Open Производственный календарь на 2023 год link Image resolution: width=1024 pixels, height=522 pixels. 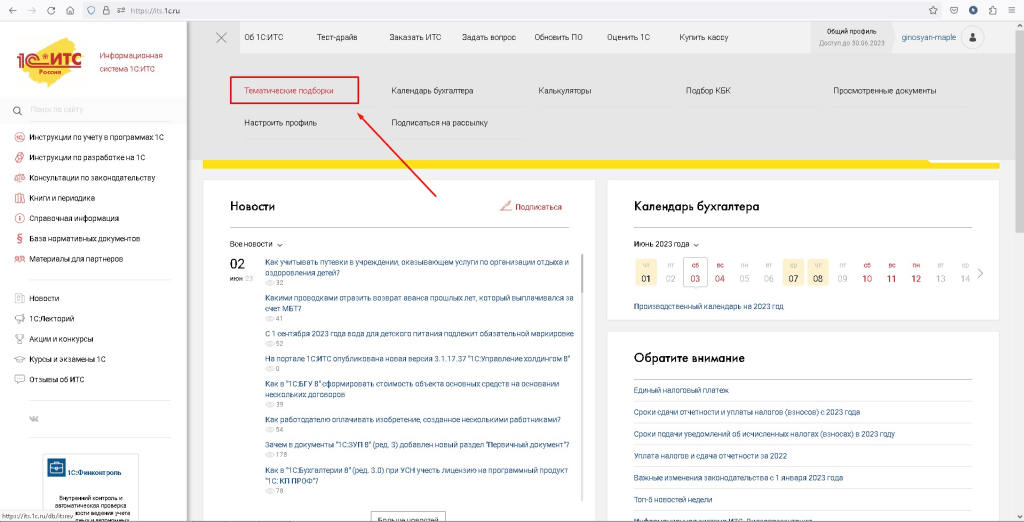(708, 306)
